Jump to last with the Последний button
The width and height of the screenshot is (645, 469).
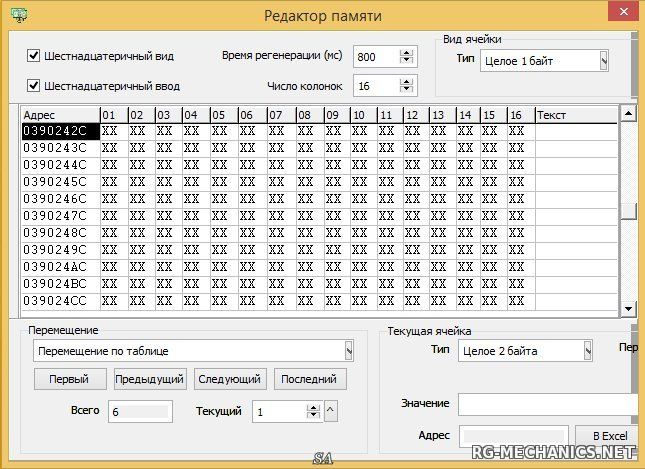click(313, 379)
